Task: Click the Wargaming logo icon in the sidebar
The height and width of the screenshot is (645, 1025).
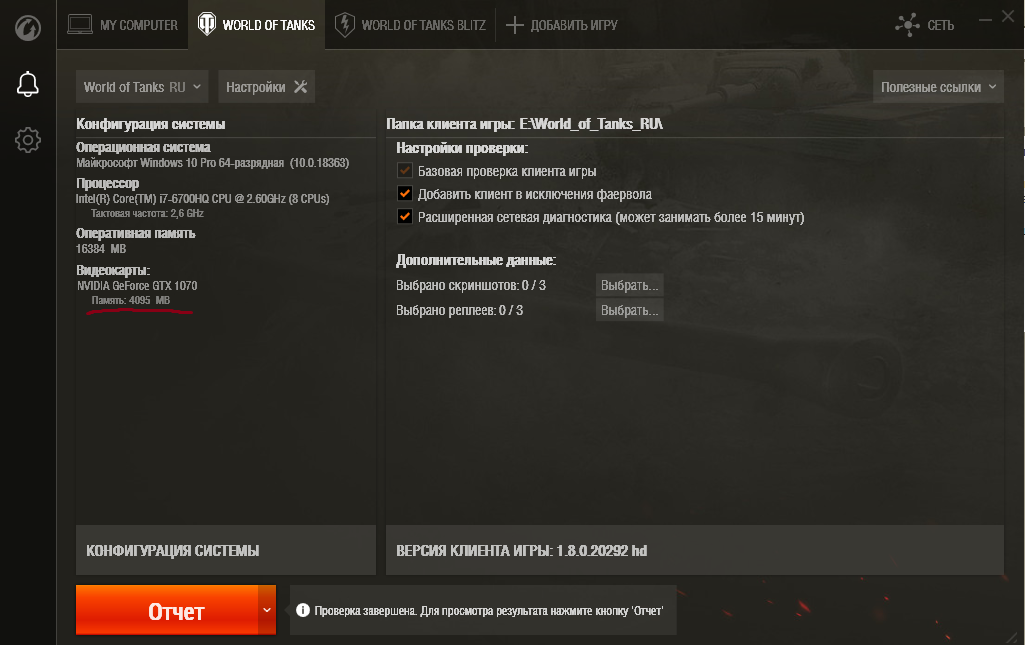Action: pos(27,27)
